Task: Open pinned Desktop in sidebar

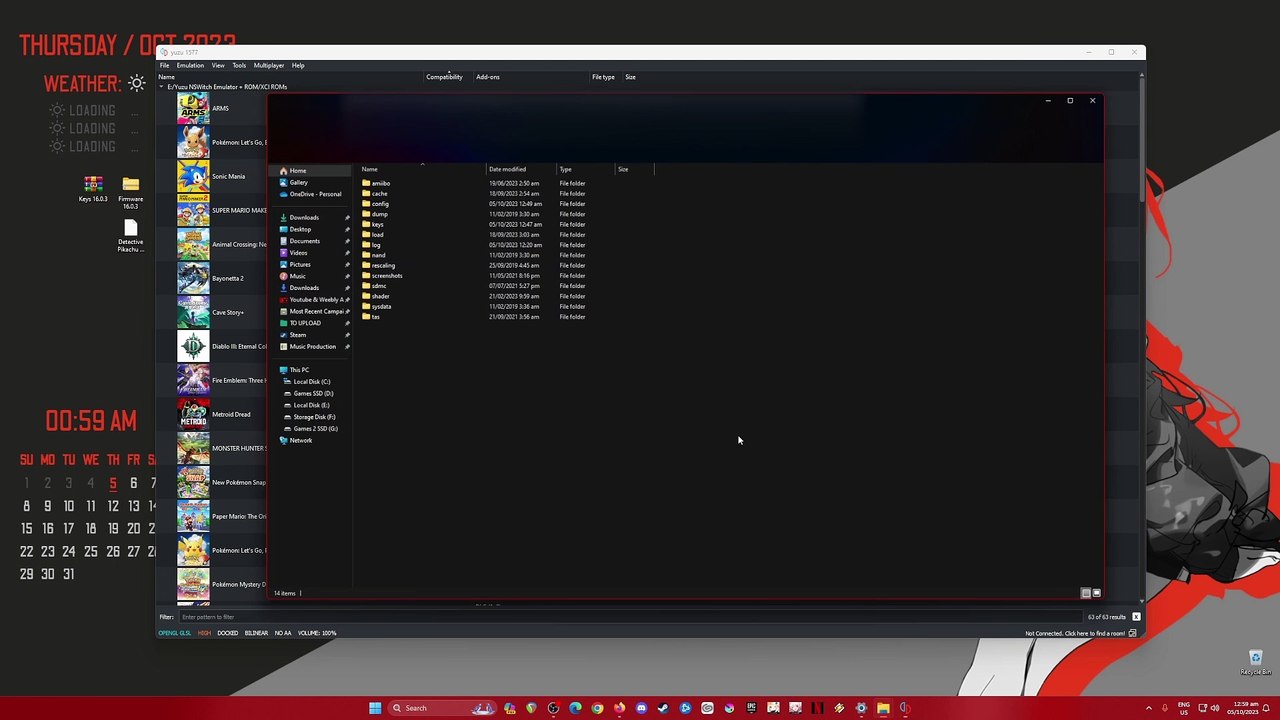Action: click(x=300, y=229)
